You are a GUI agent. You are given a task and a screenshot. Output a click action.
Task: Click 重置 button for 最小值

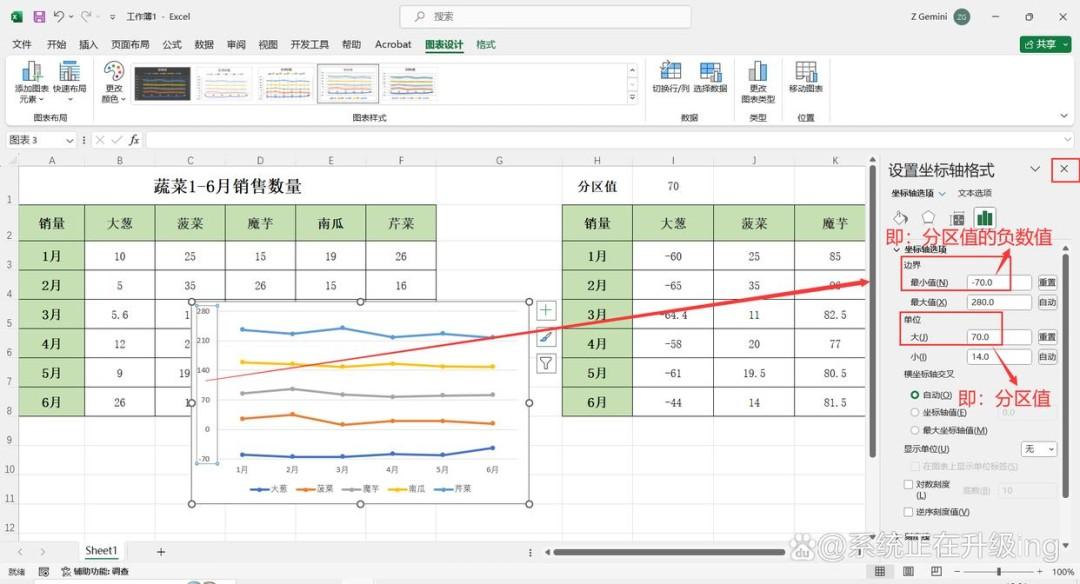[1047, 282]
